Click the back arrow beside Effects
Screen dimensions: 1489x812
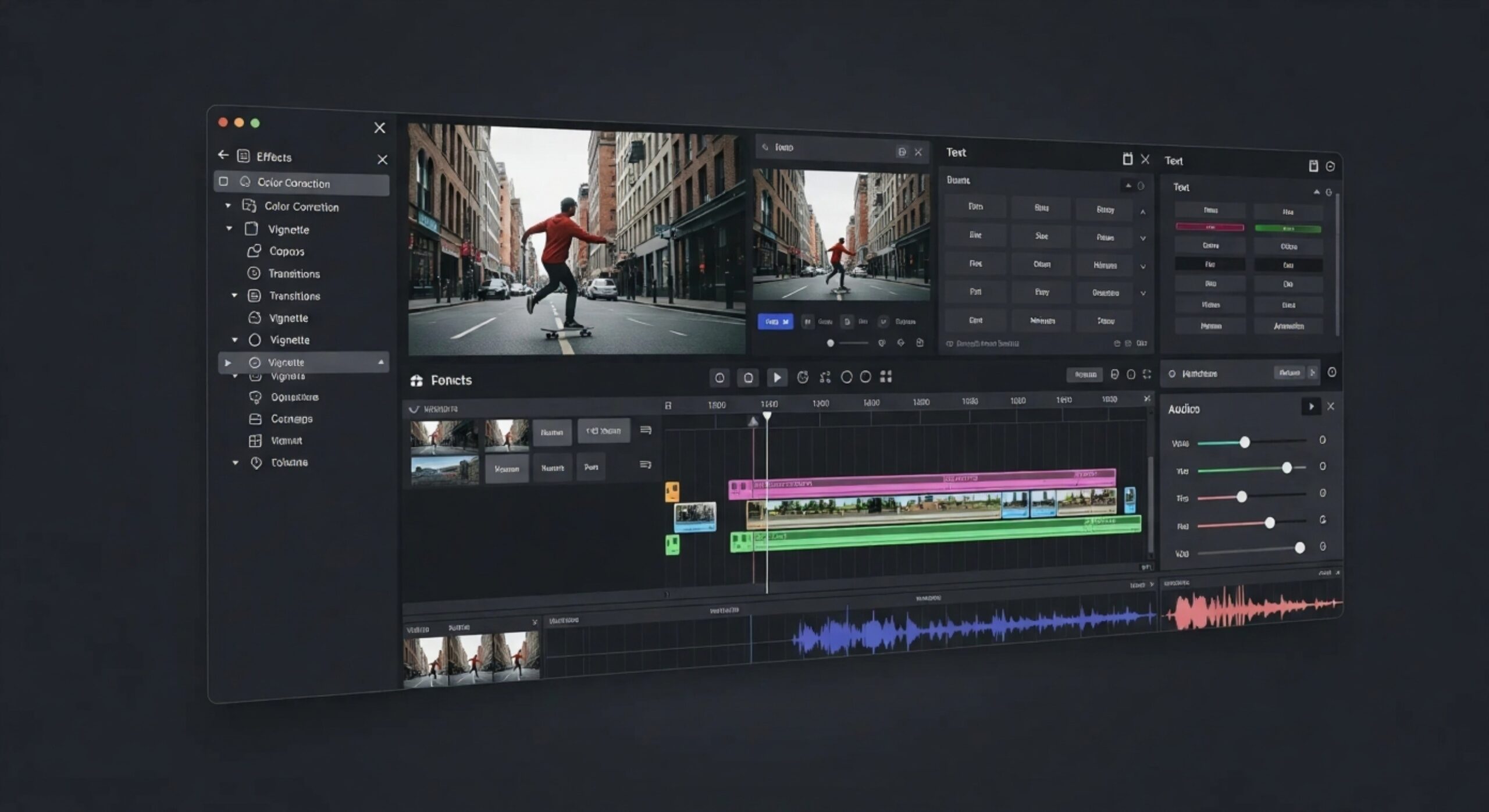tap(223, 155)
